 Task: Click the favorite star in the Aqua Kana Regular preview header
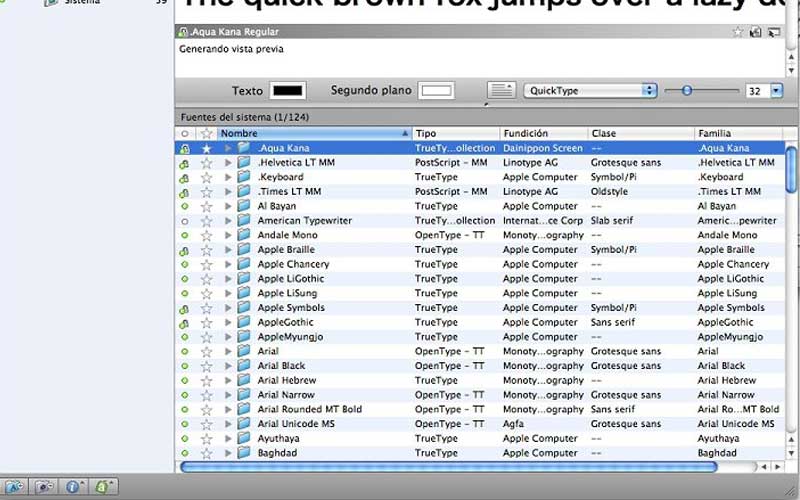click(x=737, y=32)
